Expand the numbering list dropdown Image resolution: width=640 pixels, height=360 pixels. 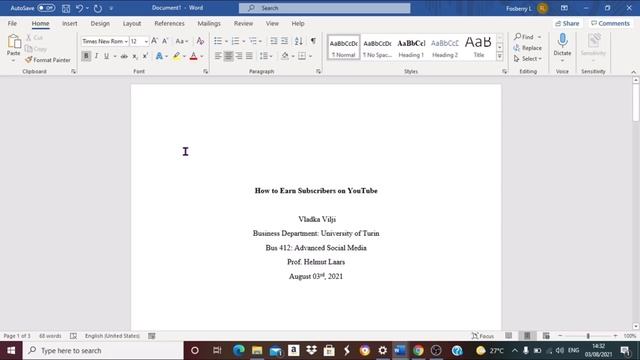244,41
